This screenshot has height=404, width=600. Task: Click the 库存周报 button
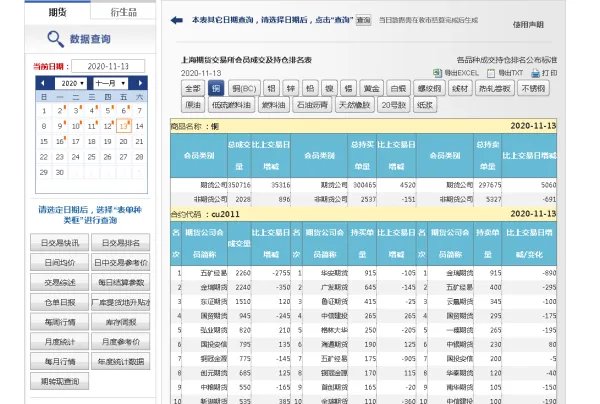pyautogui.click(x=121, y=322)
